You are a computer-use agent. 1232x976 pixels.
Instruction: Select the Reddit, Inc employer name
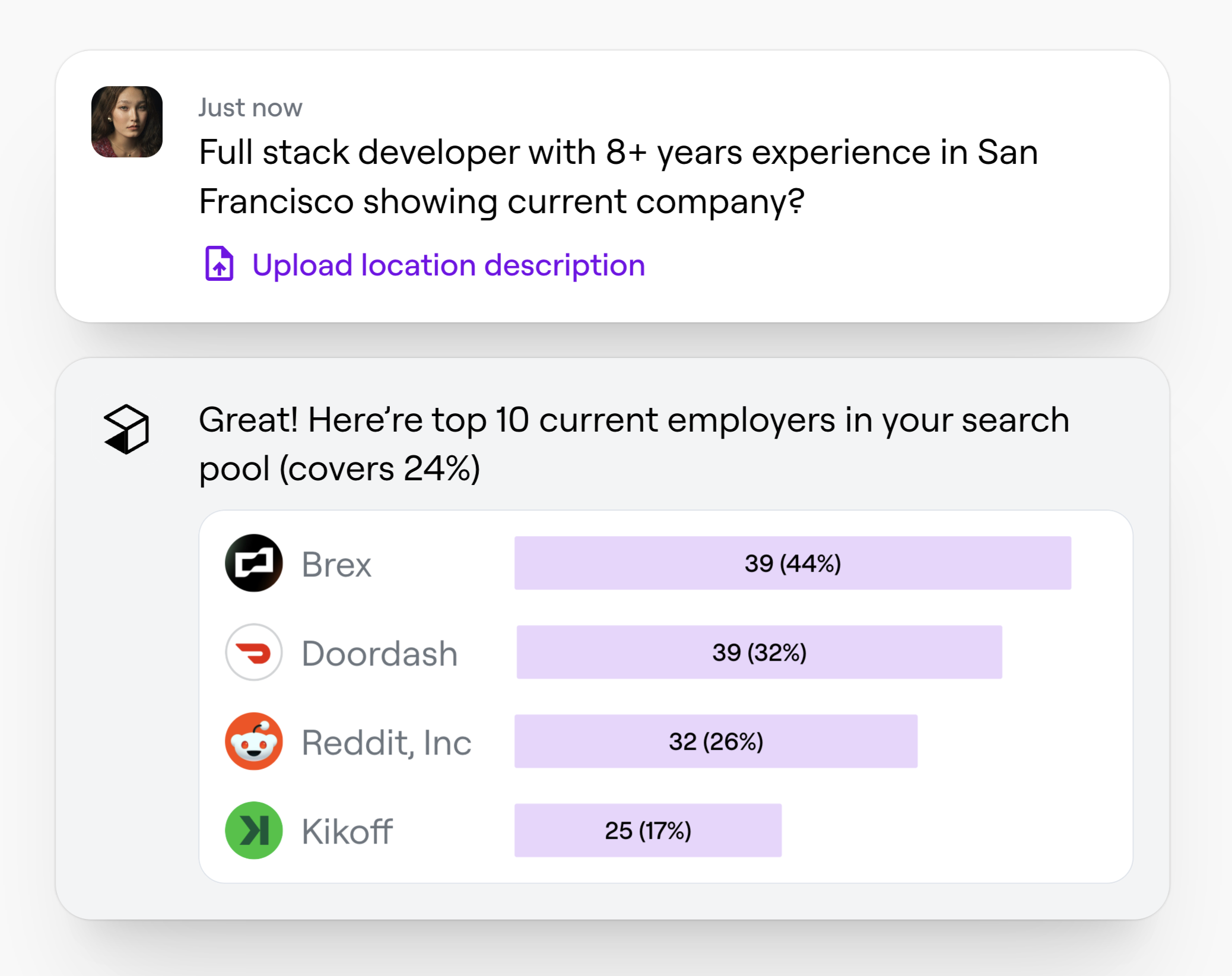point(386,742)
